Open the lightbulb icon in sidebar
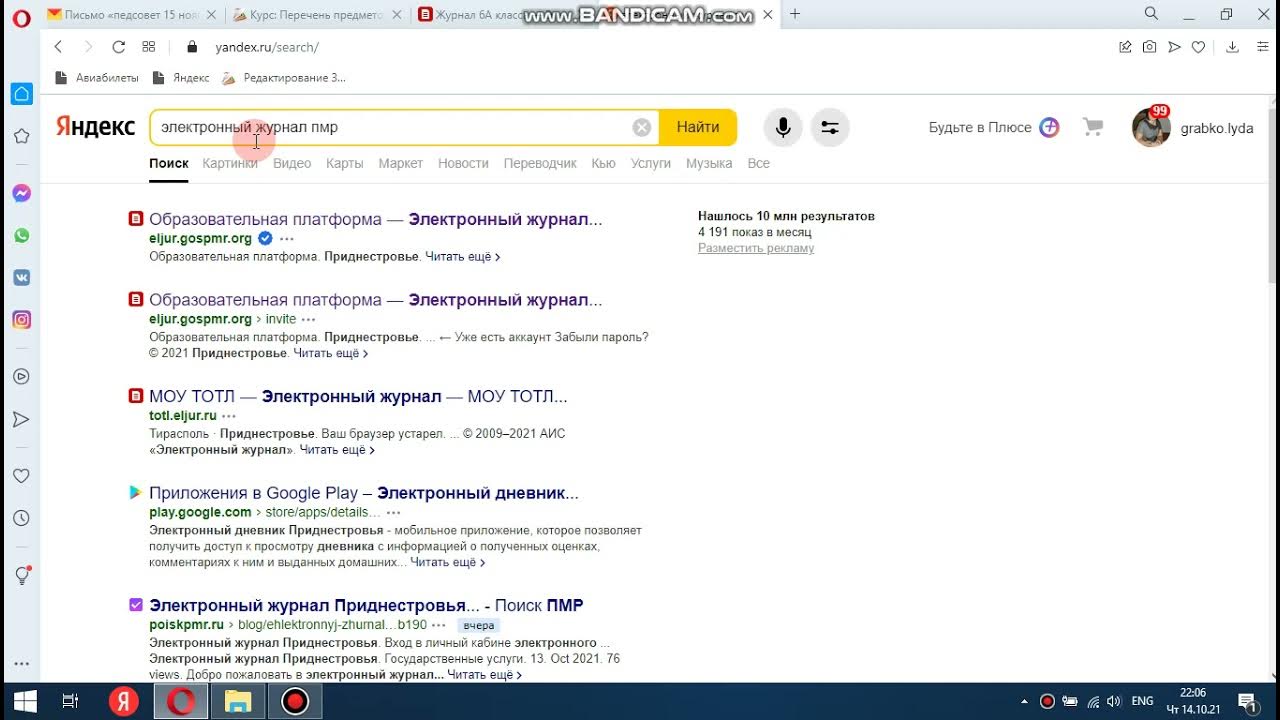The width and height of the screenshot is (1280, 720). [x=21, y=575]
